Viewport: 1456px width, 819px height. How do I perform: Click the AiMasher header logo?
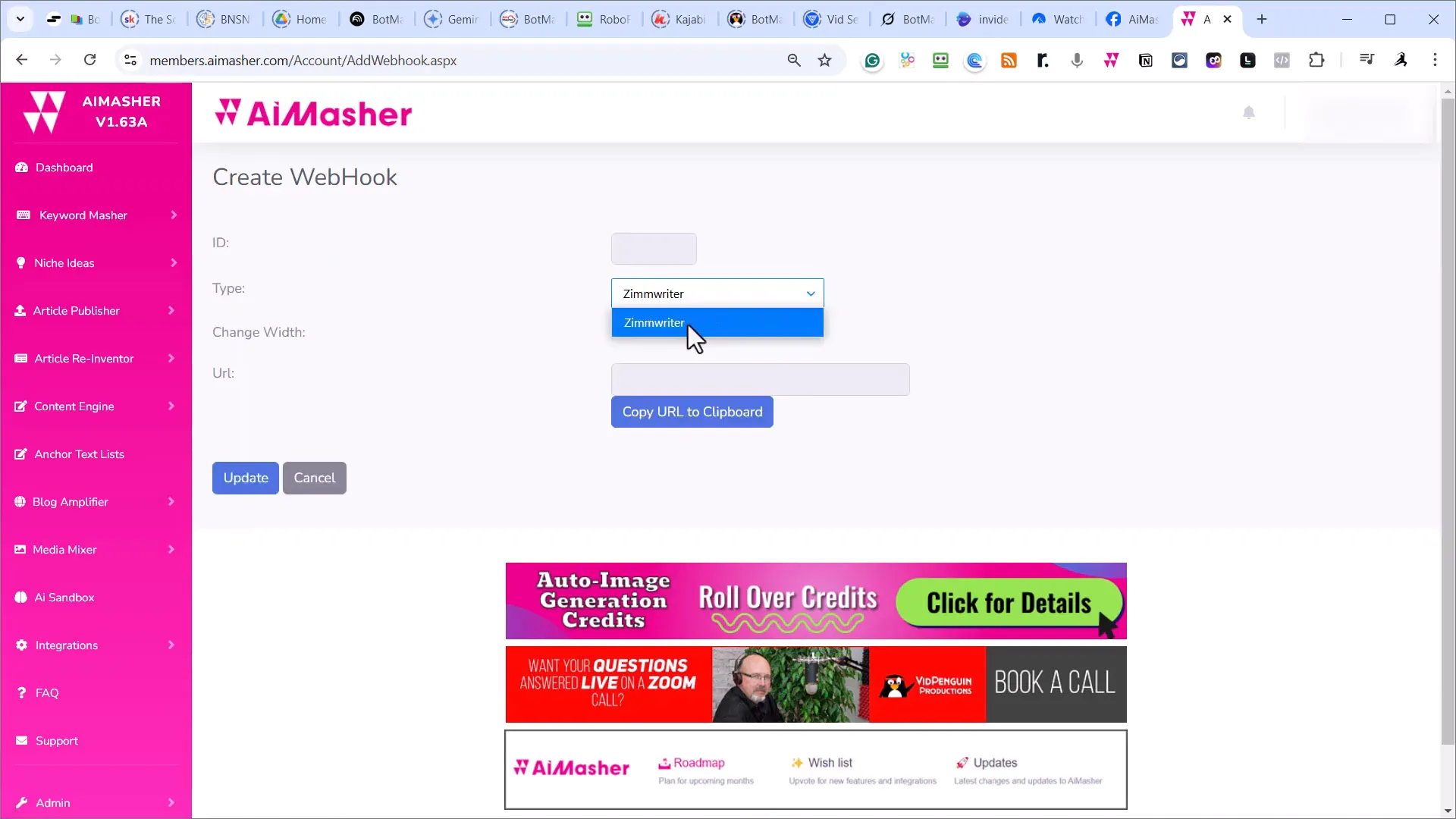click(x=313, y=114)
